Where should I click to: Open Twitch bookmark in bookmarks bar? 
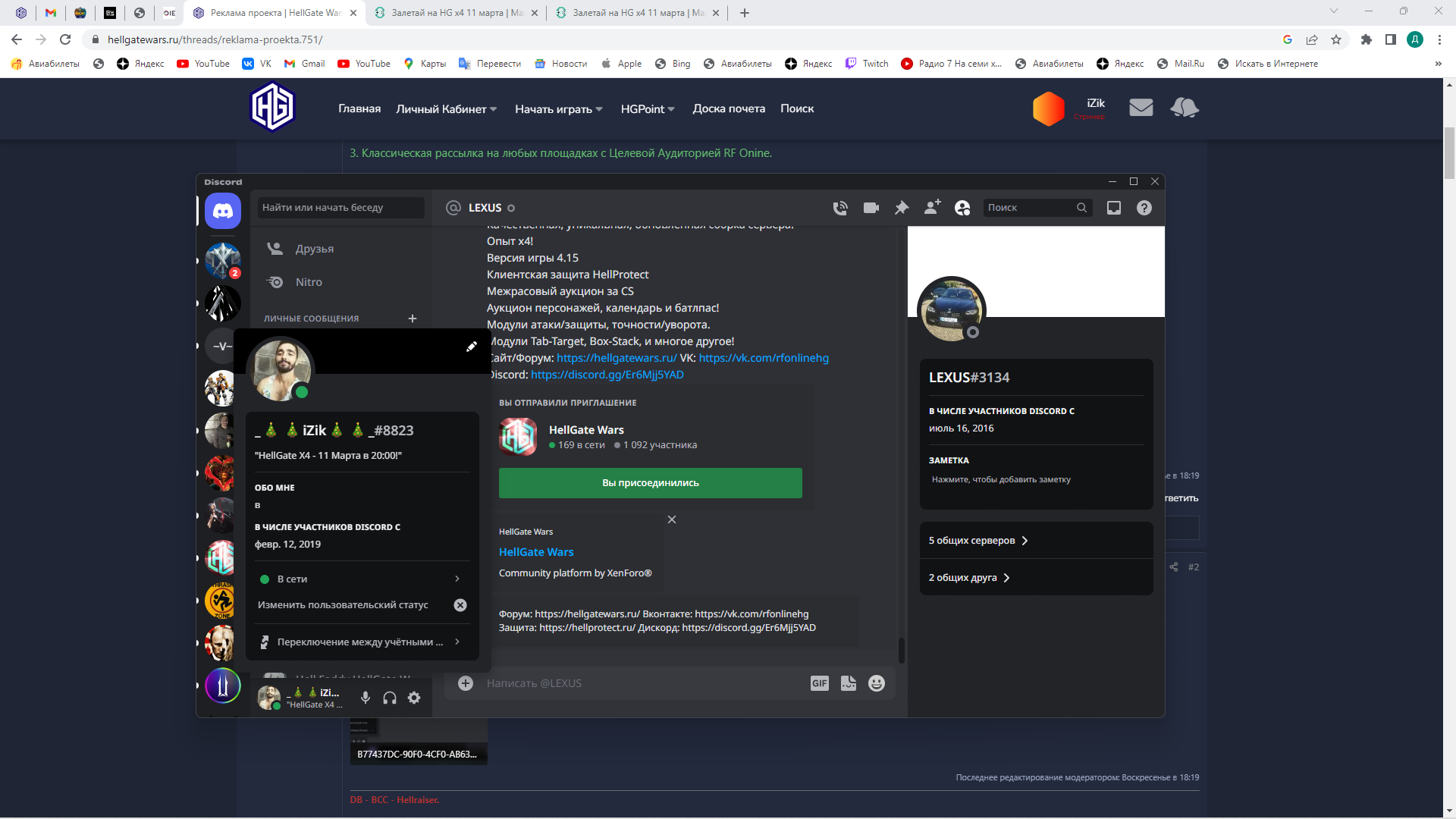867,64
